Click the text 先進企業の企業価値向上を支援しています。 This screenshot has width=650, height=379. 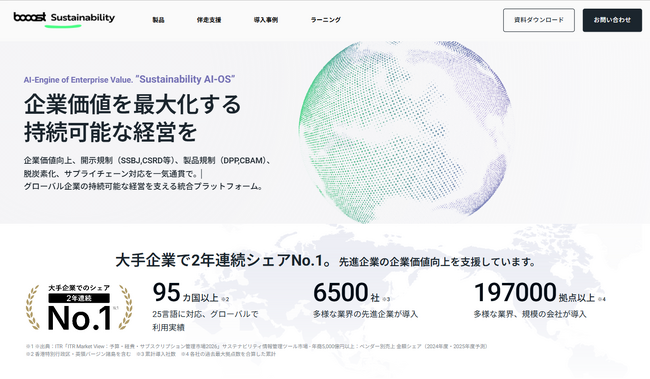438,262
